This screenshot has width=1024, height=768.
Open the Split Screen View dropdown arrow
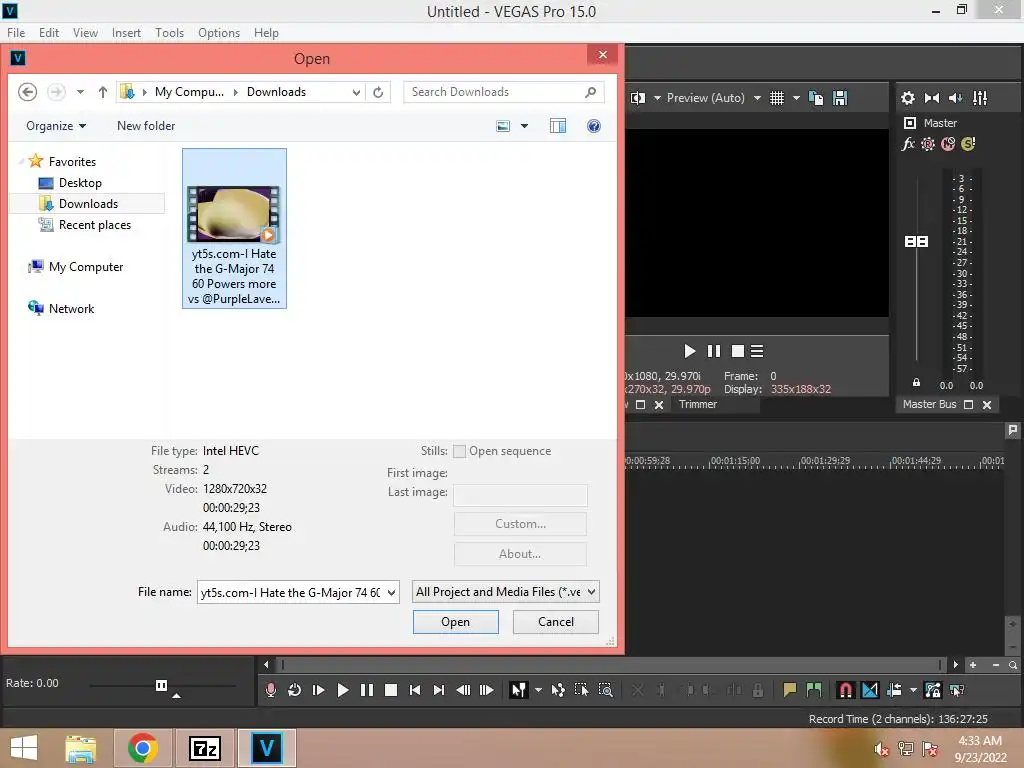(657, 98)
